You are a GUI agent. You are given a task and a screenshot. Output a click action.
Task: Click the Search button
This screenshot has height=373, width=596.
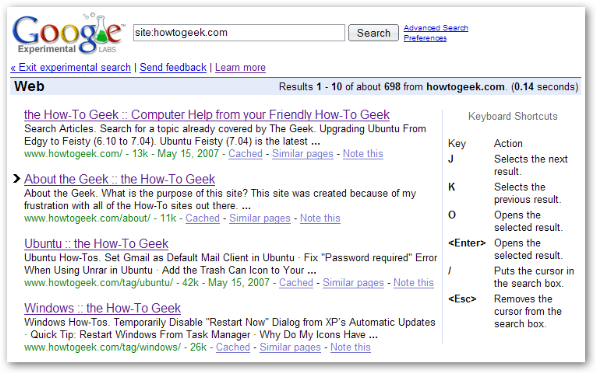pos(373,33)
